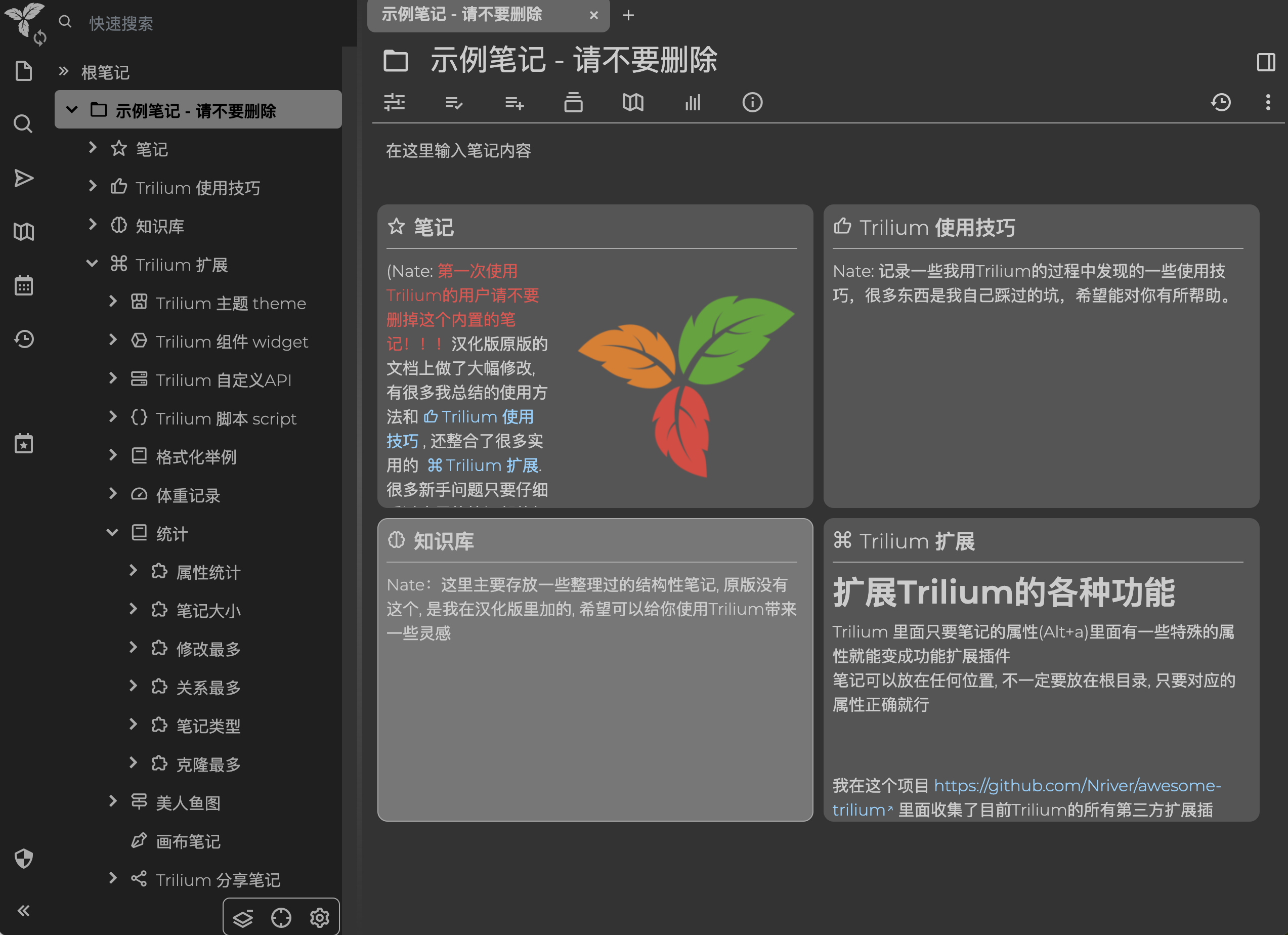Screen dimensions: 1288x935
Task: Expand the Trilium 使用技巧 tree node
Action: [93, 186]
